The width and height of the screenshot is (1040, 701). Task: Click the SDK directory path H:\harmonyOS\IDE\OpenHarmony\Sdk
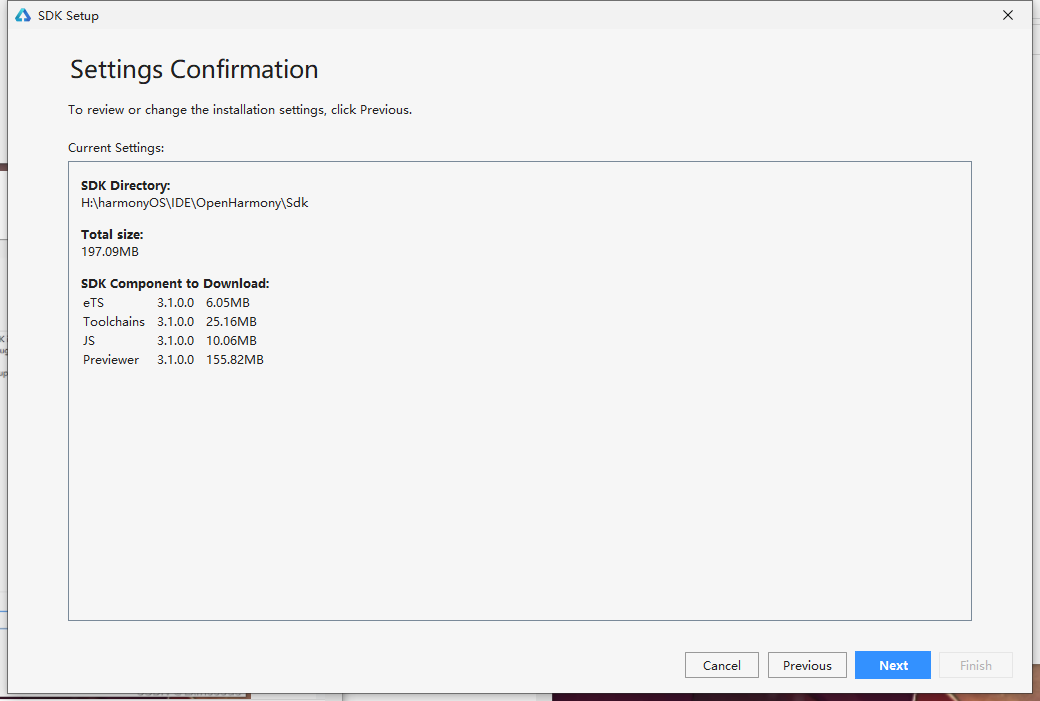click(x=194, y=203)
